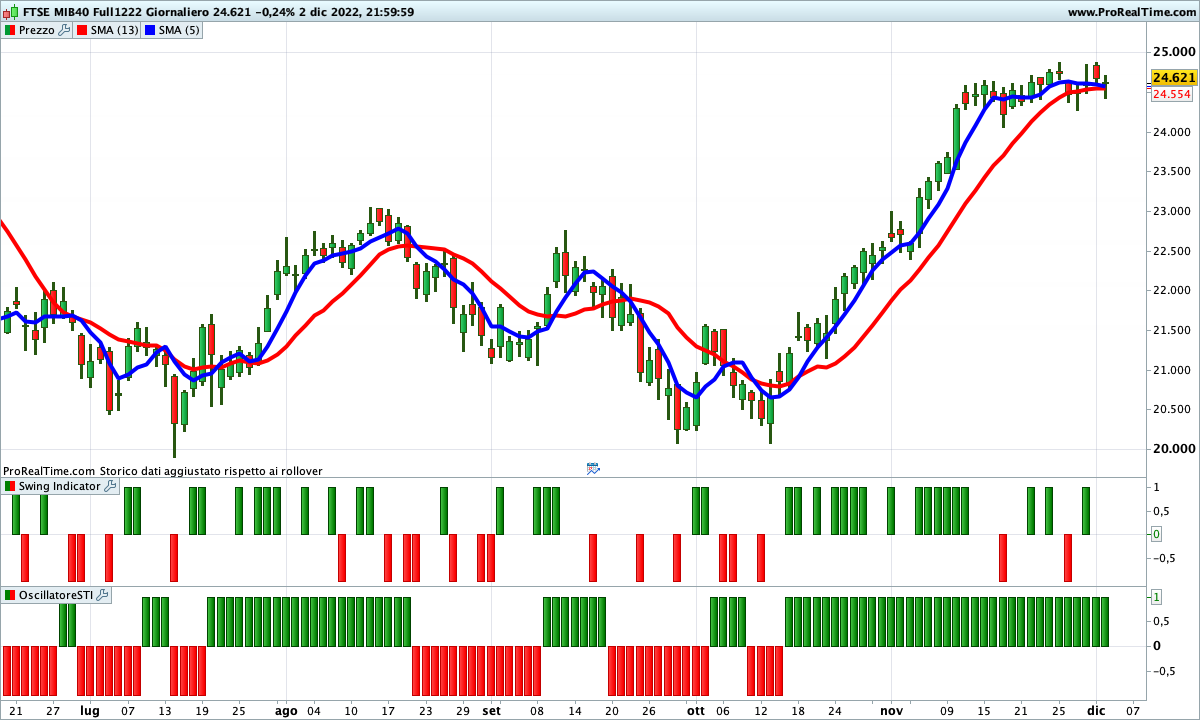Click the 23.000 price axis value
This screenshot has height=720, width=1200.
pyautogui.click(x=1171, y=212)
